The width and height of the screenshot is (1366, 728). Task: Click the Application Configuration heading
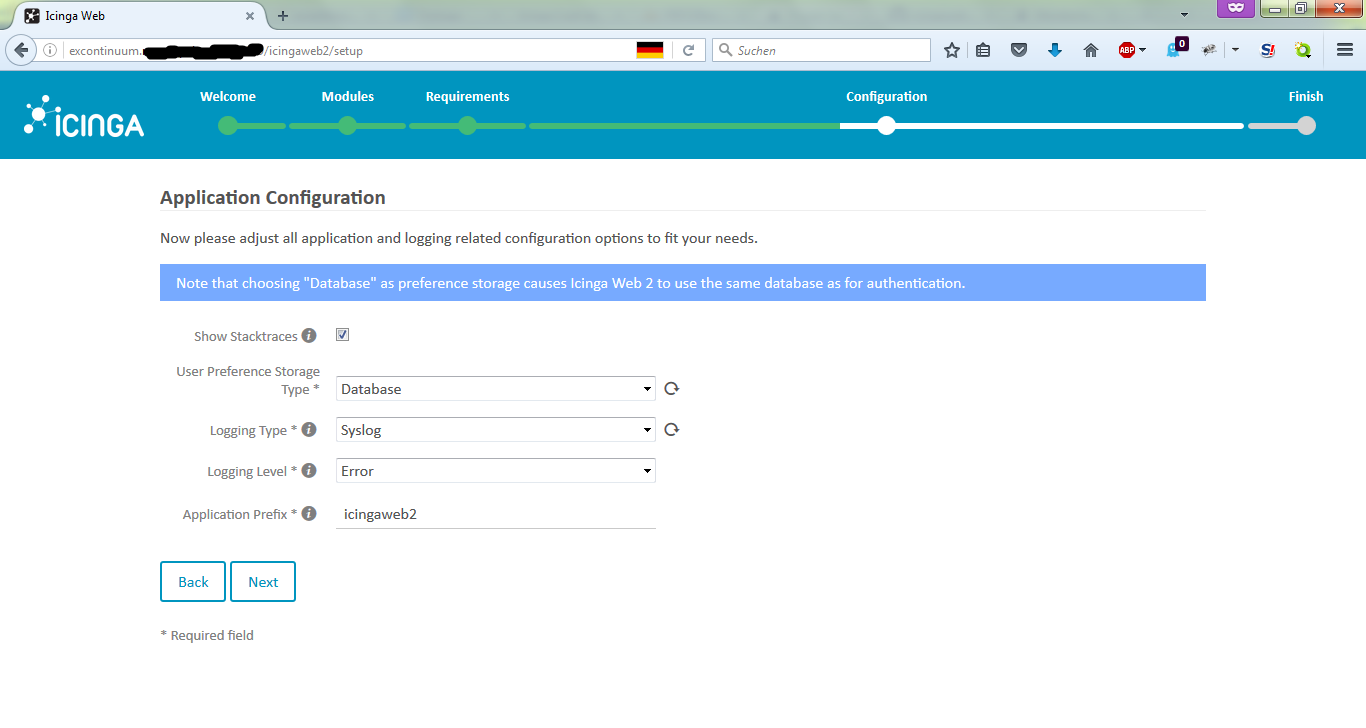pos(273,198)
